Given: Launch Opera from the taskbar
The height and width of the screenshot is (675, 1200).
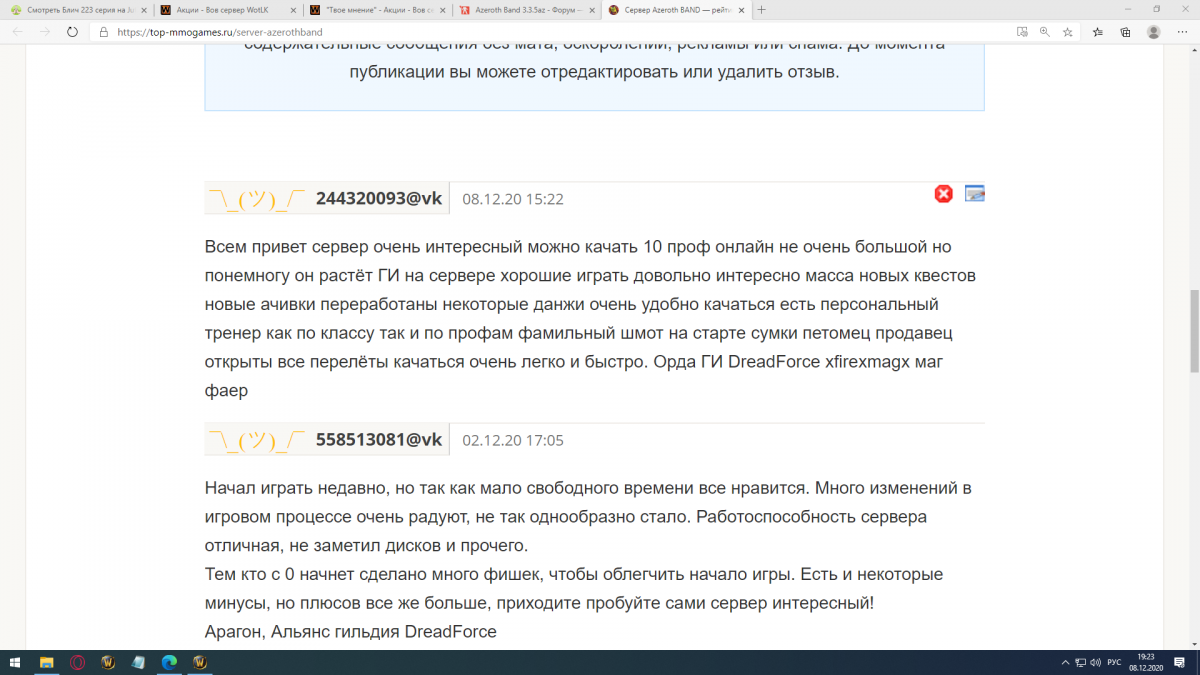Looking at the screenshot, I should (78, 663).
